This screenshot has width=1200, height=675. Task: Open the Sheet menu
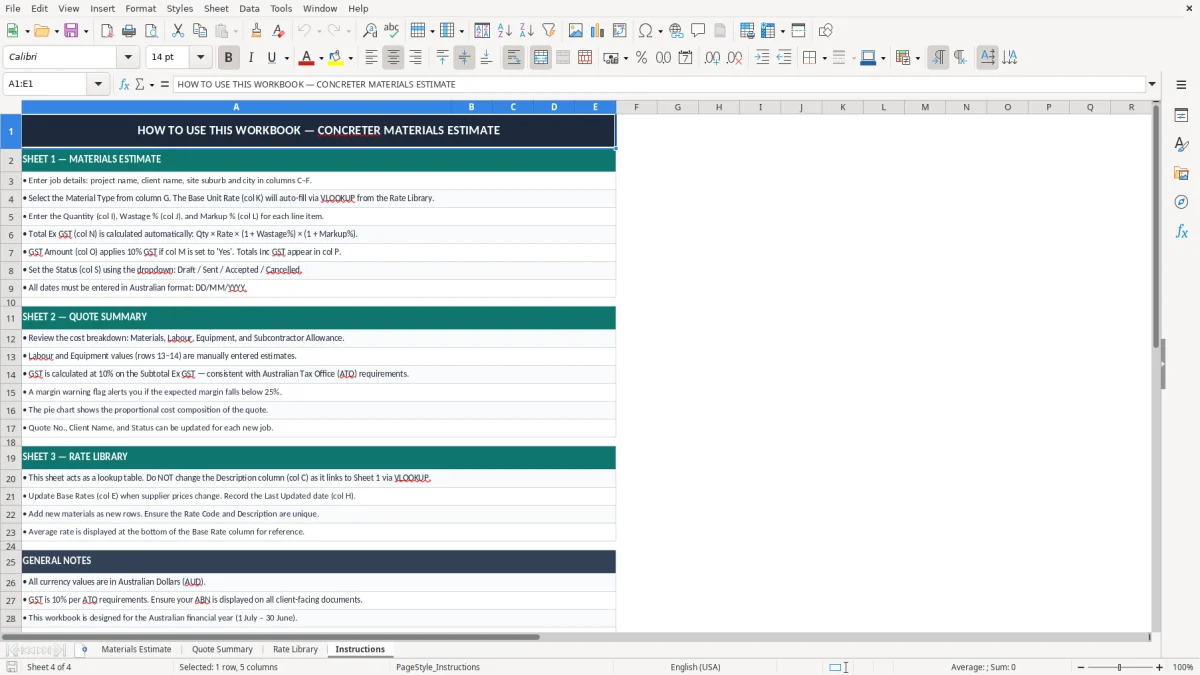[x=216, y=8]
